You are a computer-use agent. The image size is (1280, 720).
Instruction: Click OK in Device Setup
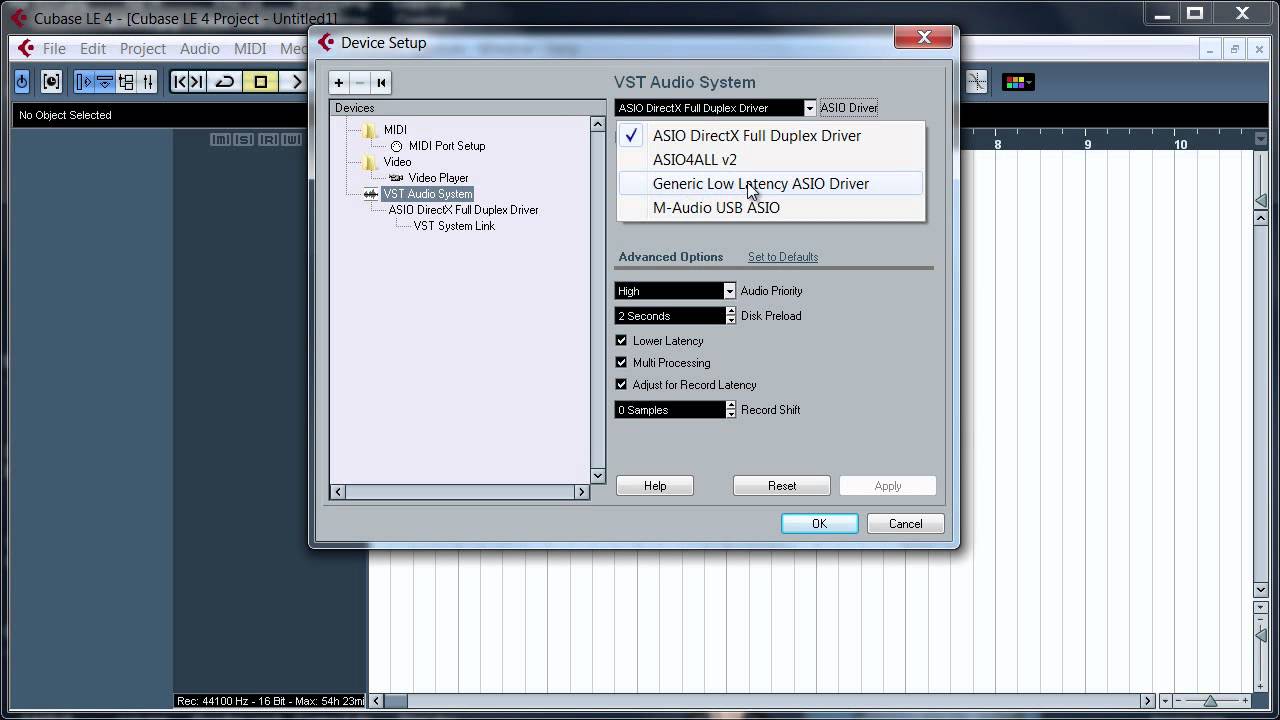point(820,524)
